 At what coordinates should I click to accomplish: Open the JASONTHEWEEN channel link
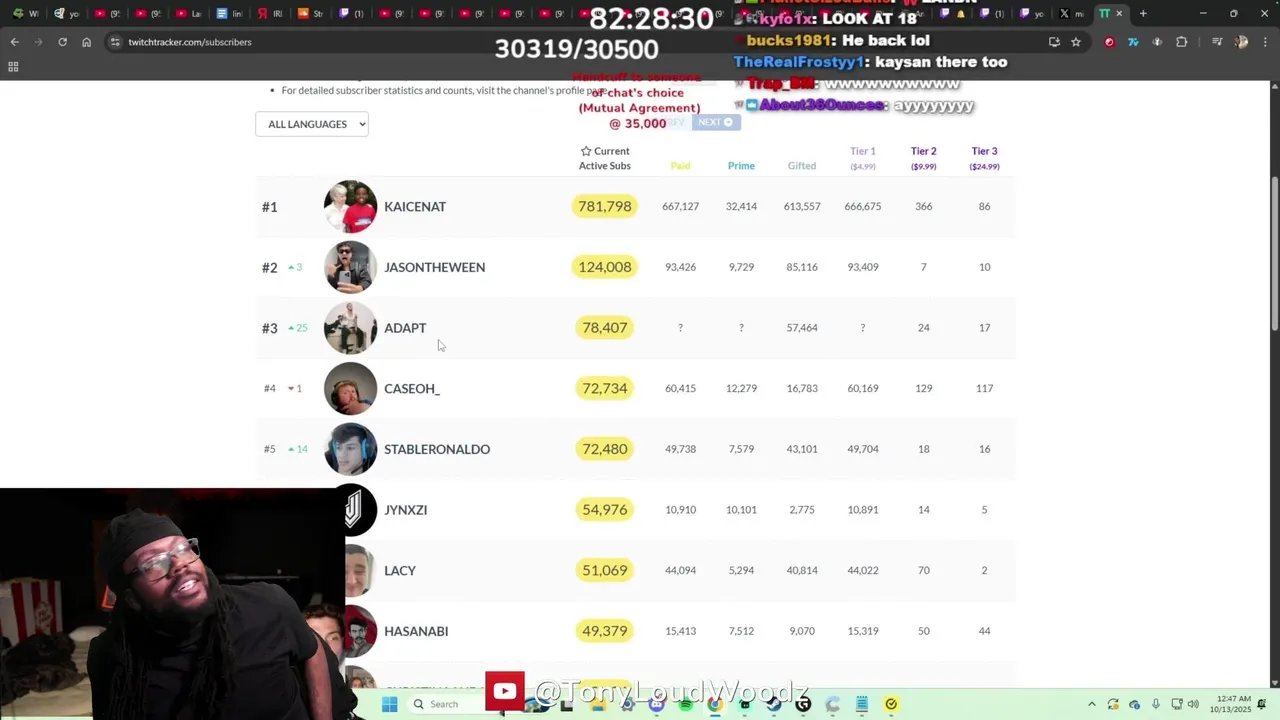click(435, 267)
